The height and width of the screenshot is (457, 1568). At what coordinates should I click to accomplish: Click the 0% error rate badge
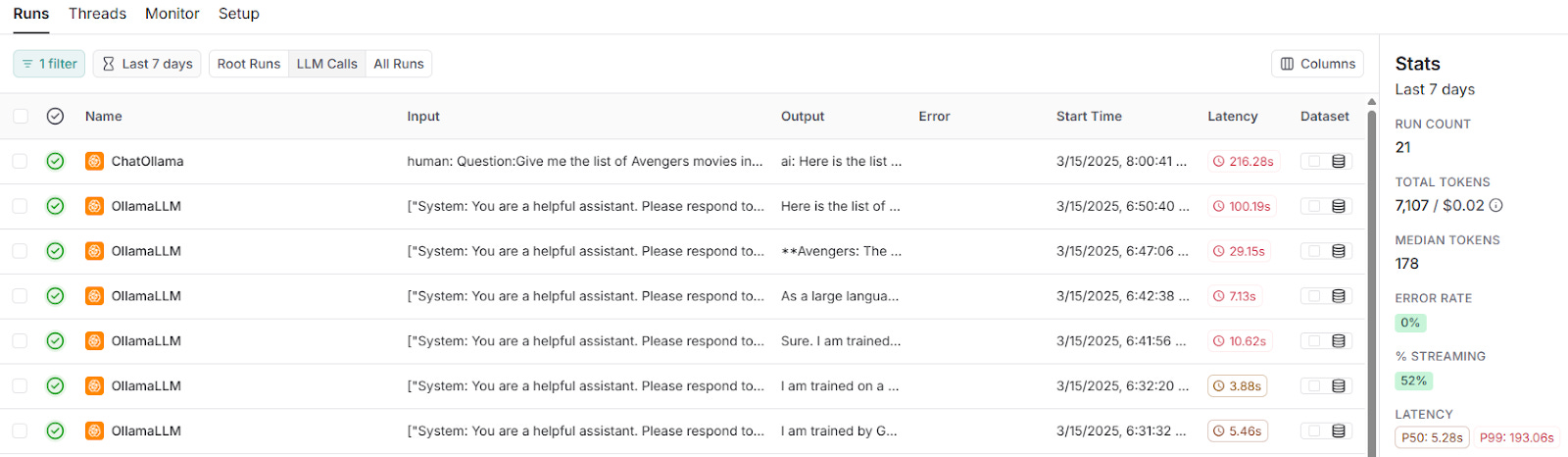1410,323
